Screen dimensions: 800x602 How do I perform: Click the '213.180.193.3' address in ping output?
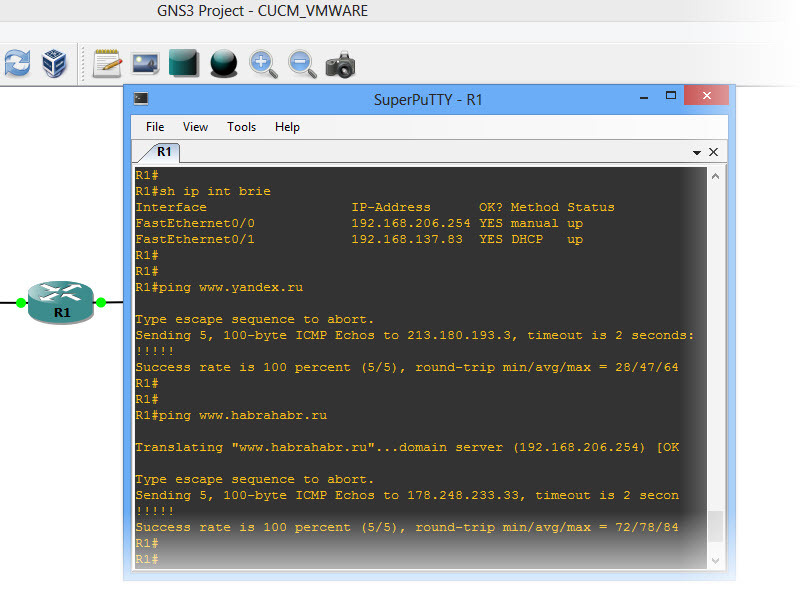459,335
